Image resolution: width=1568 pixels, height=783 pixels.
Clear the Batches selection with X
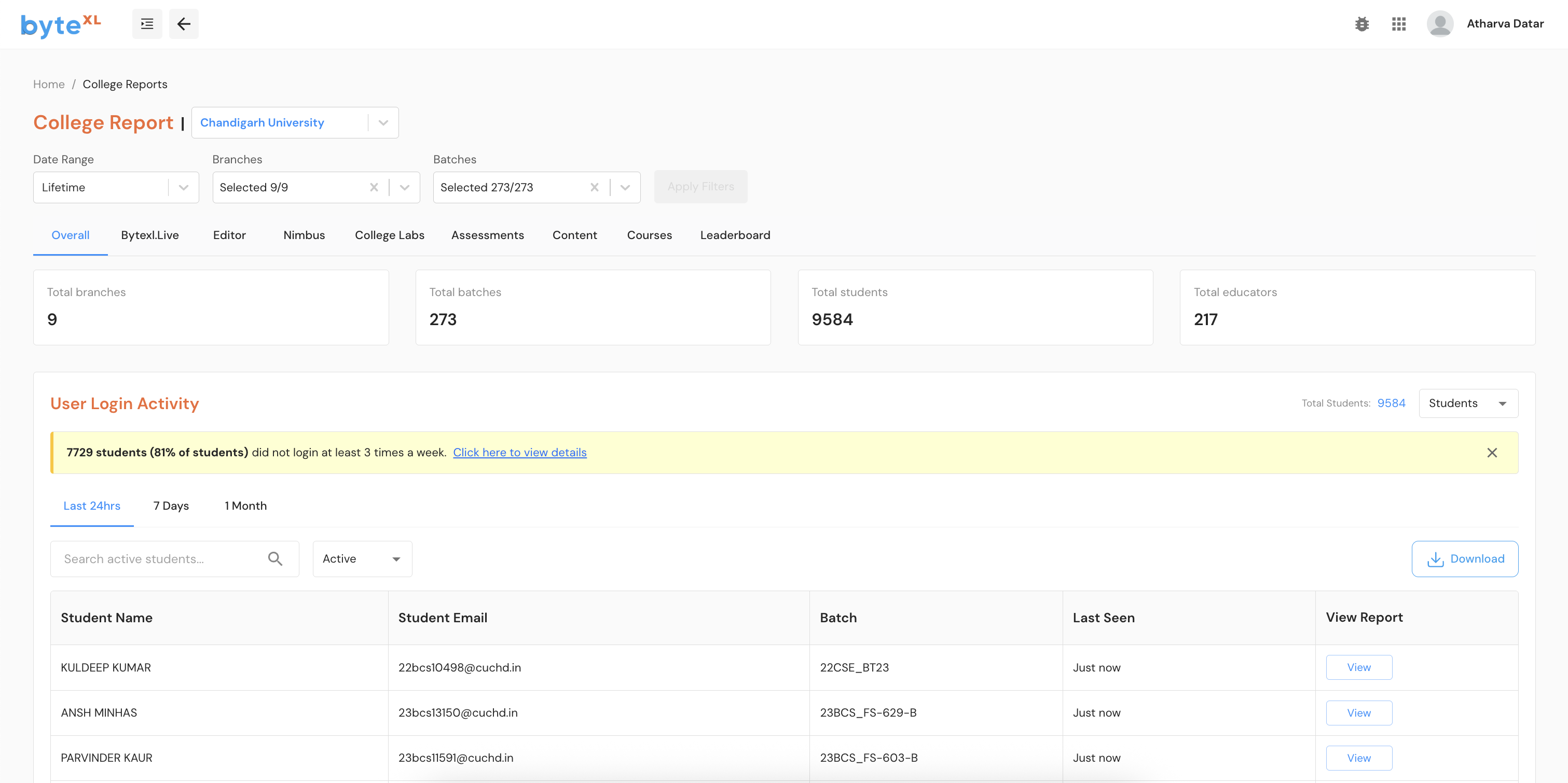pos(594,187)
